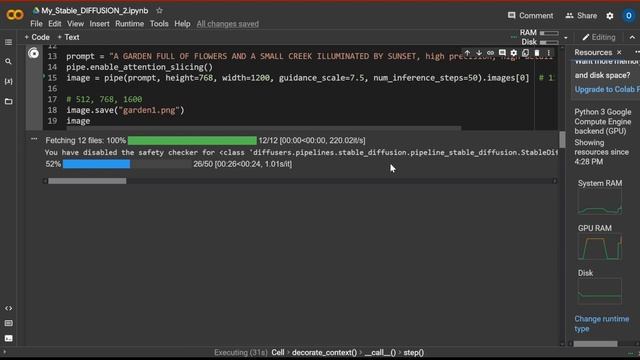Click the Disk usage graph
The height and width of the screenshot is (360, 640).
point(600,291)
